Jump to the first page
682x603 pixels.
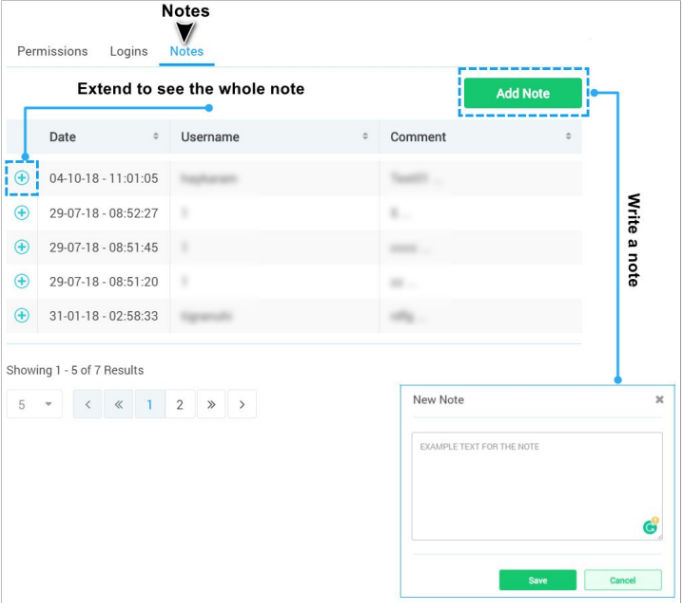pyautogui.click(x=118, y=405)
